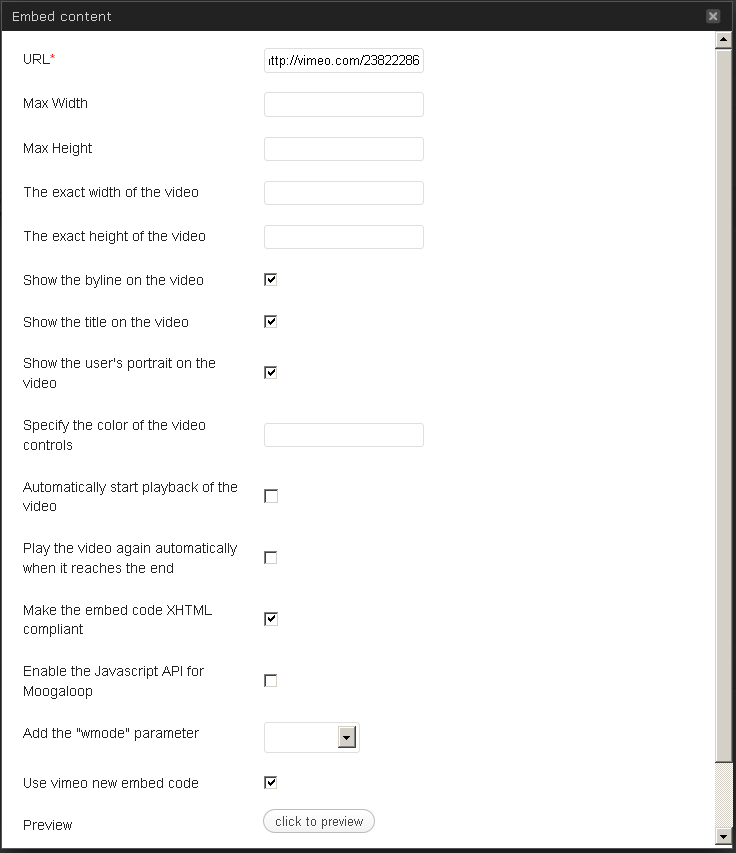Enable play video again automatically checkbox
This screenshot has width=736, height=853.
pyautogui.click(x=270, y=558)
